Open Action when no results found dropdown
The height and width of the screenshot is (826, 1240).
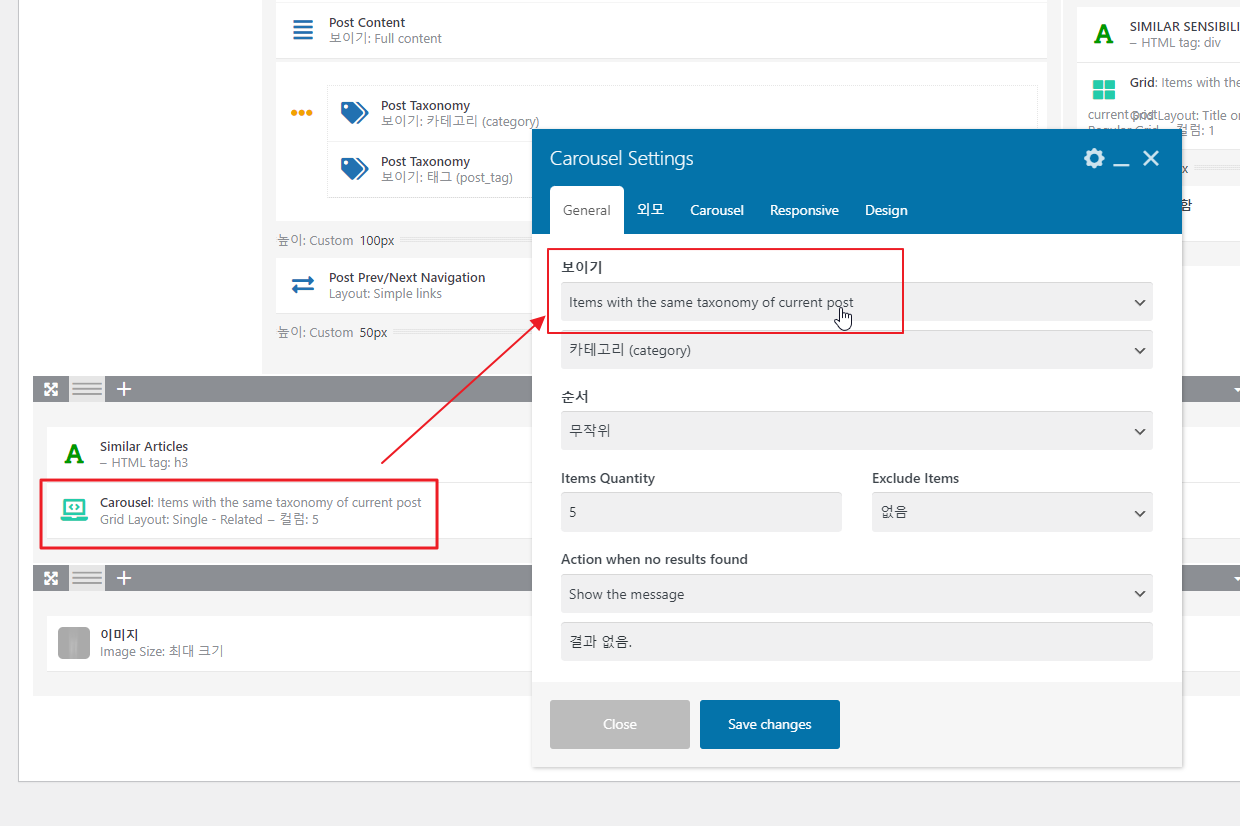click(857, 594)
